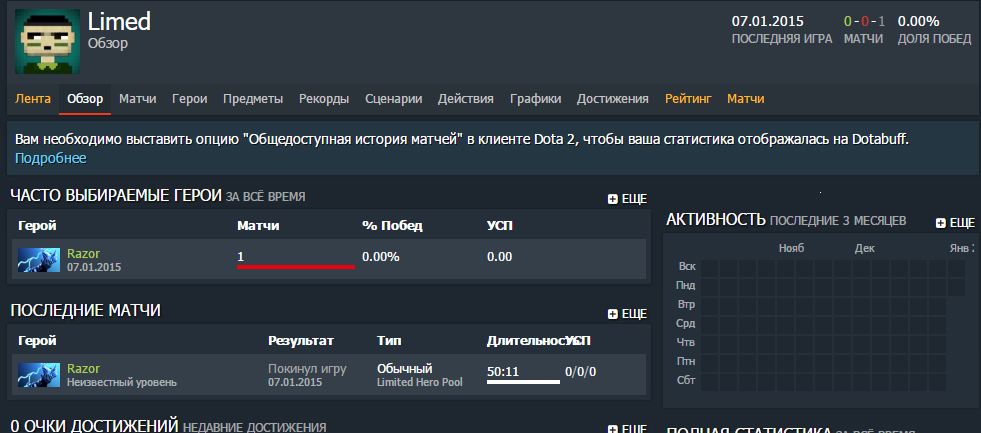This screenshot has height=433, width=981.
Task: Click the 0.00% Доля побед header stat
Action: 918,21
